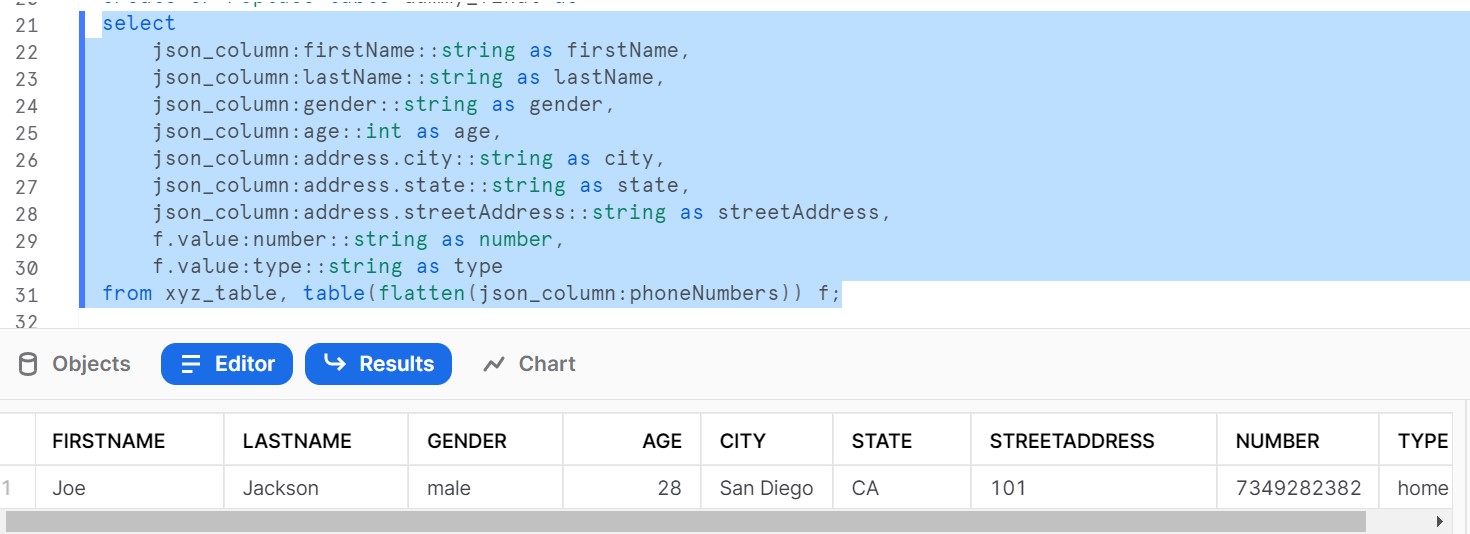Image resolution: width=1470 pixels, height=534 pixels.
Task: Click the Objects database cylinder icon
Action: tap(28, 364)
